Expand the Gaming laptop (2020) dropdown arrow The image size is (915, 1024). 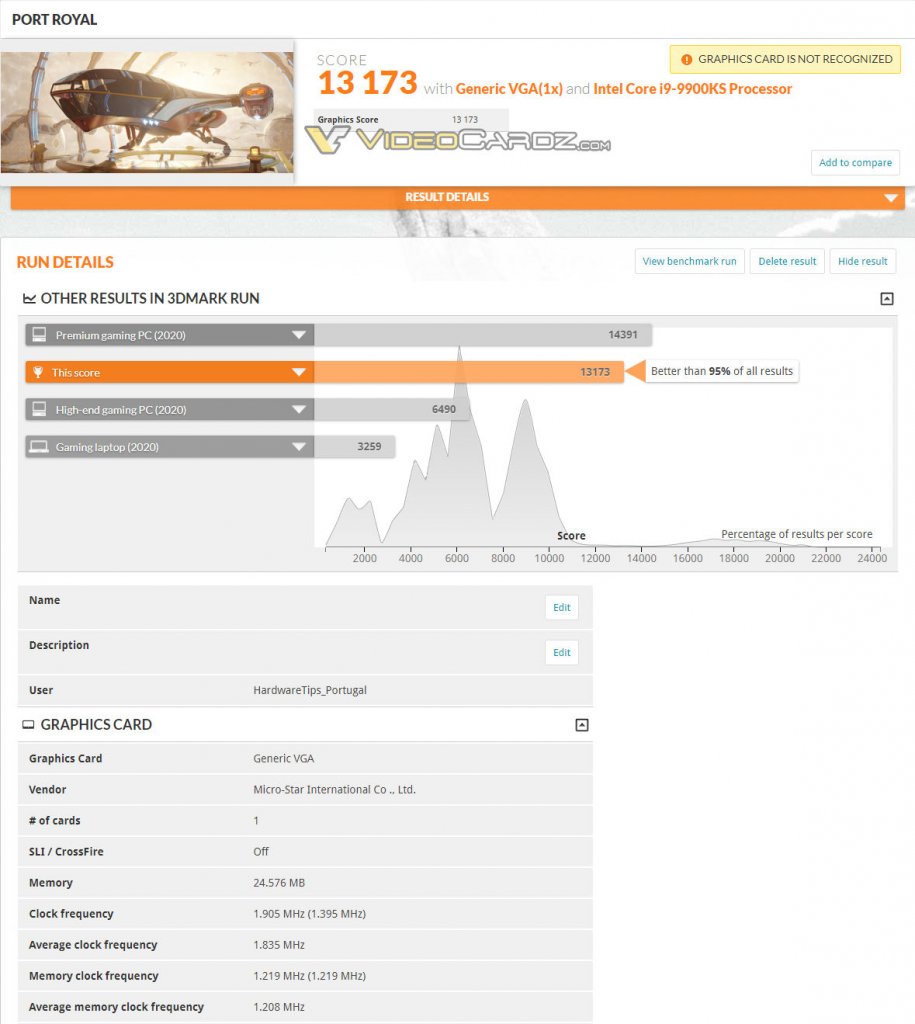pyautogui.click(x=298, y=447)
